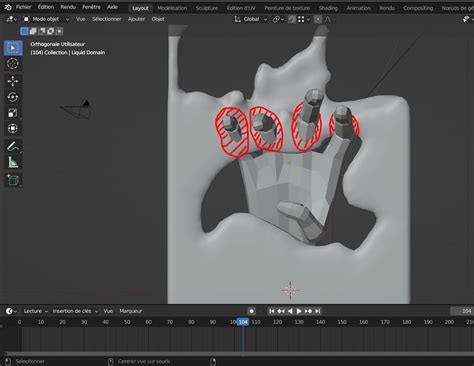Open the Global transform orientation dropdown
Screen dimensions: 474x366
click(x=251, y=19)
